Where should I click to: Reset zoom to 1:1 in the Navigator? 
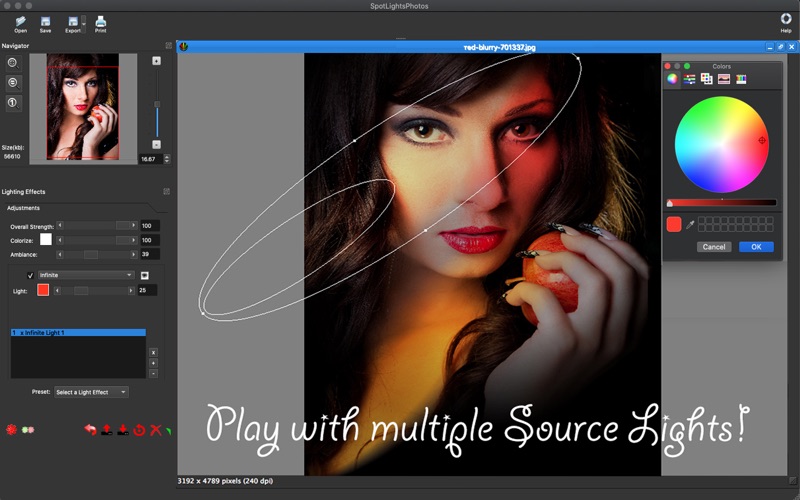point(13,103)
